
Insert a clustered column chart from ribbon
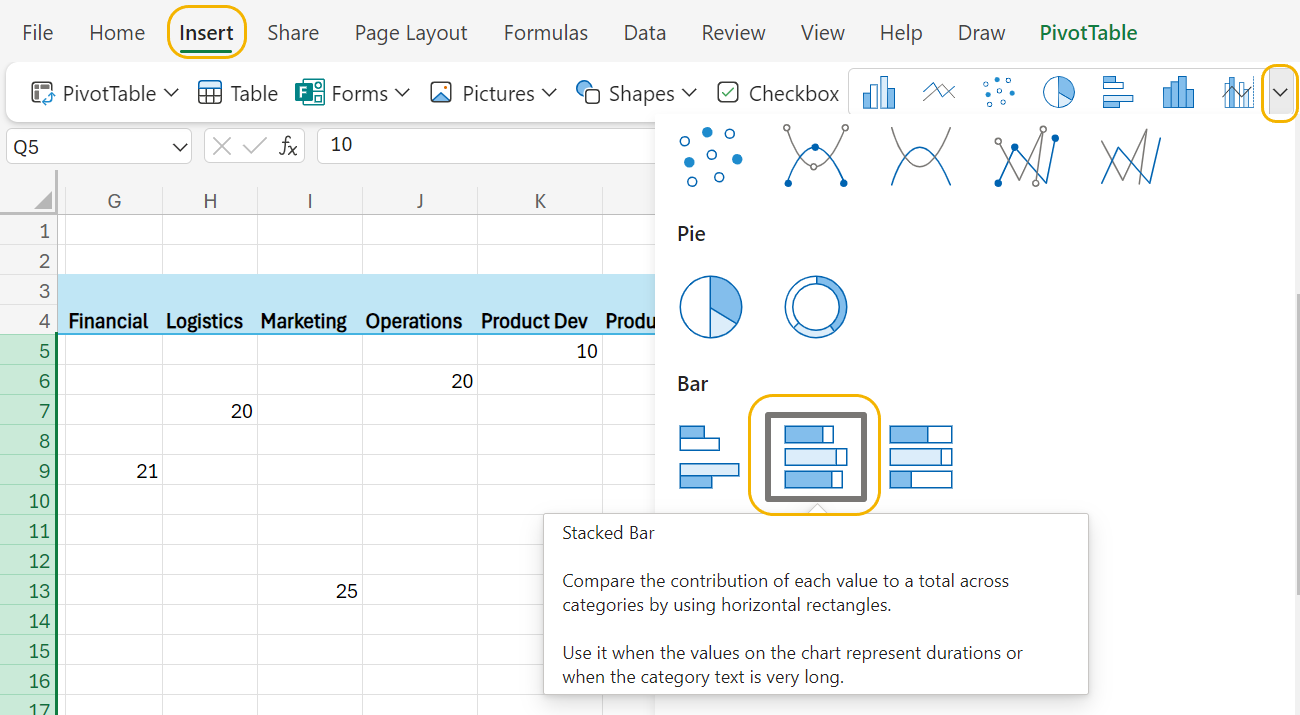[x=878, y=92]
